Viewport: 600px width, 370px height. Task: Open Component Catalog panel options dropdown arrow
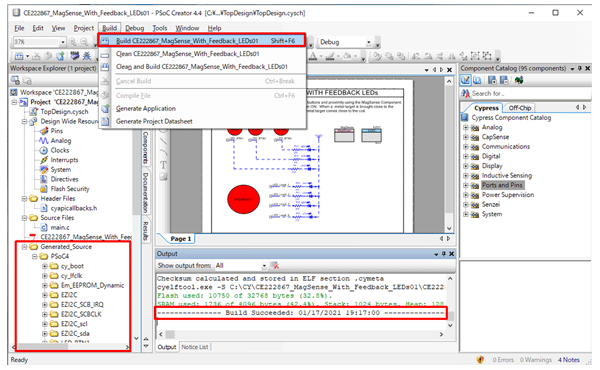click(572, 69)
